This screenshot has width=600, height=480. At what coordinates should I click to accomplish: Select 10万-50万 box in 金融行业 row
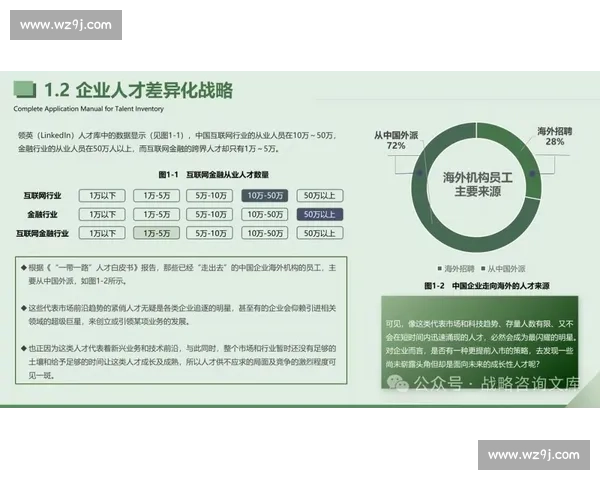pyautogui.click(x=265, y=214)
